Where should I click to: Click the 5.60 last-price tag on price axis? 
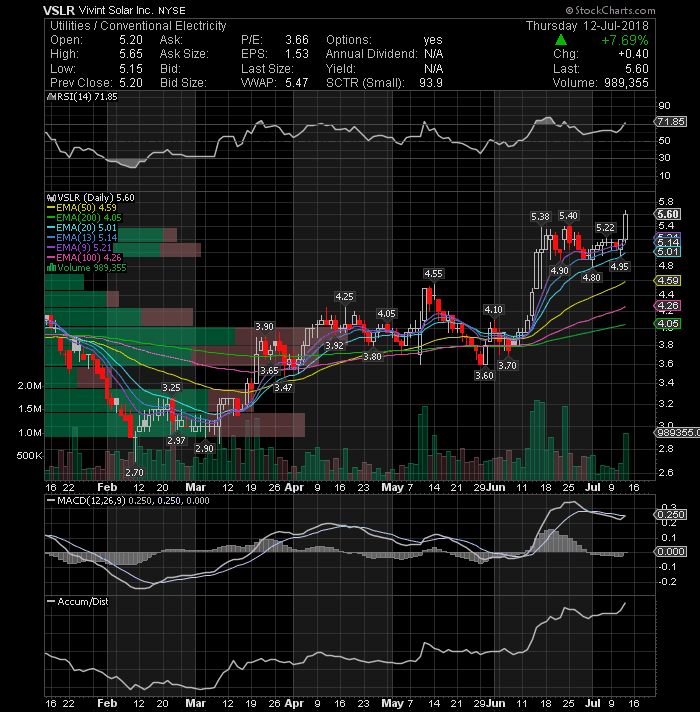tap(668, 214)
